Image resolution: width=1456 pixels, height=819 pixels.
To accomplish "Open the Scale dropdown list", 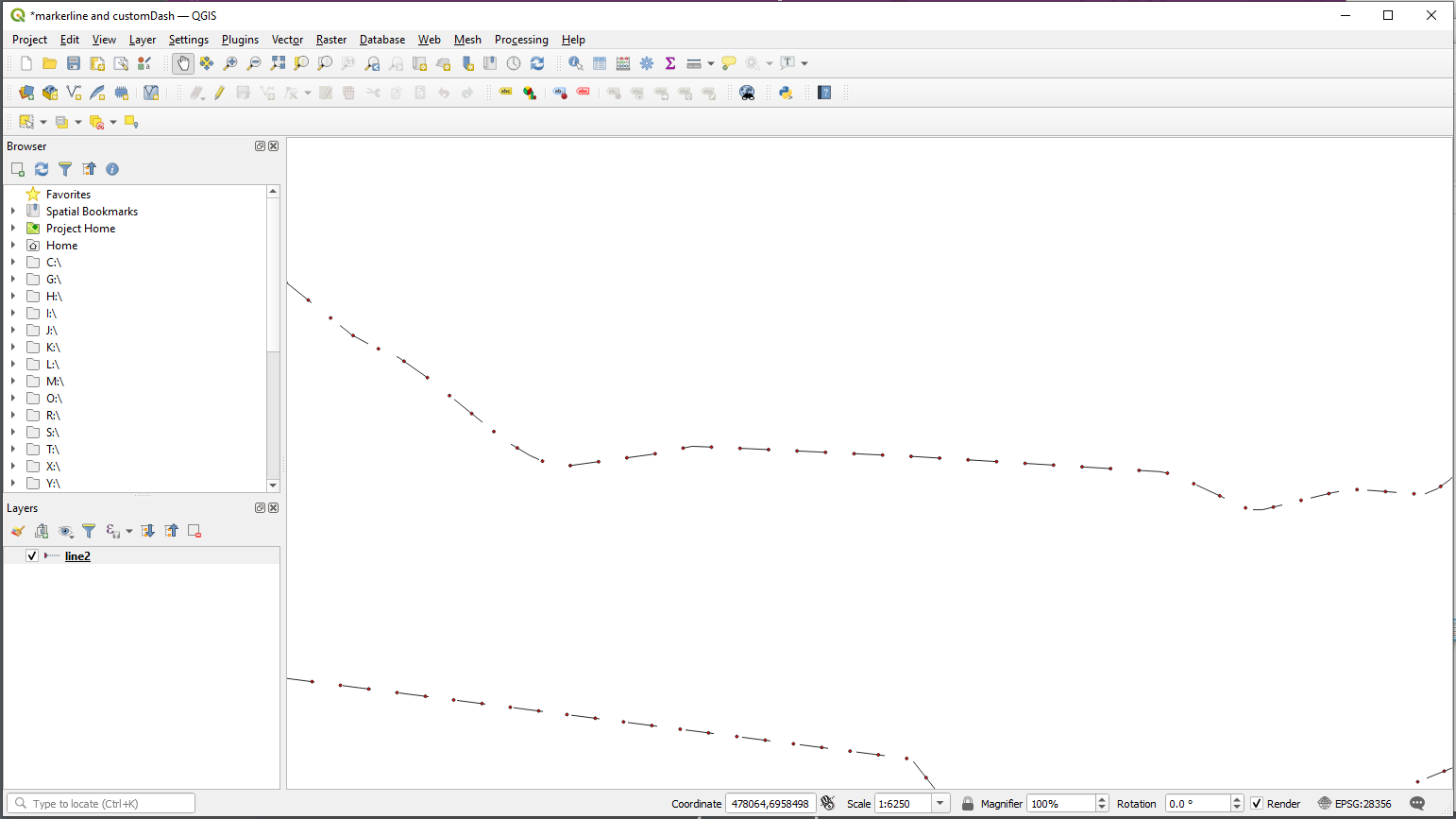I will pyautogui.click(x=940, y=804).
